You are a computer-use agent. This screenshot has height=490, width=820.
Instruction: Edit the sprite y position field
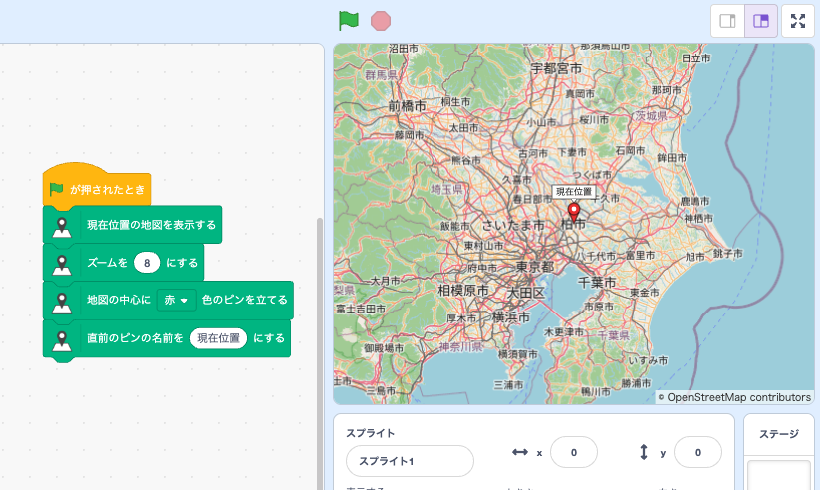point(698,452)
